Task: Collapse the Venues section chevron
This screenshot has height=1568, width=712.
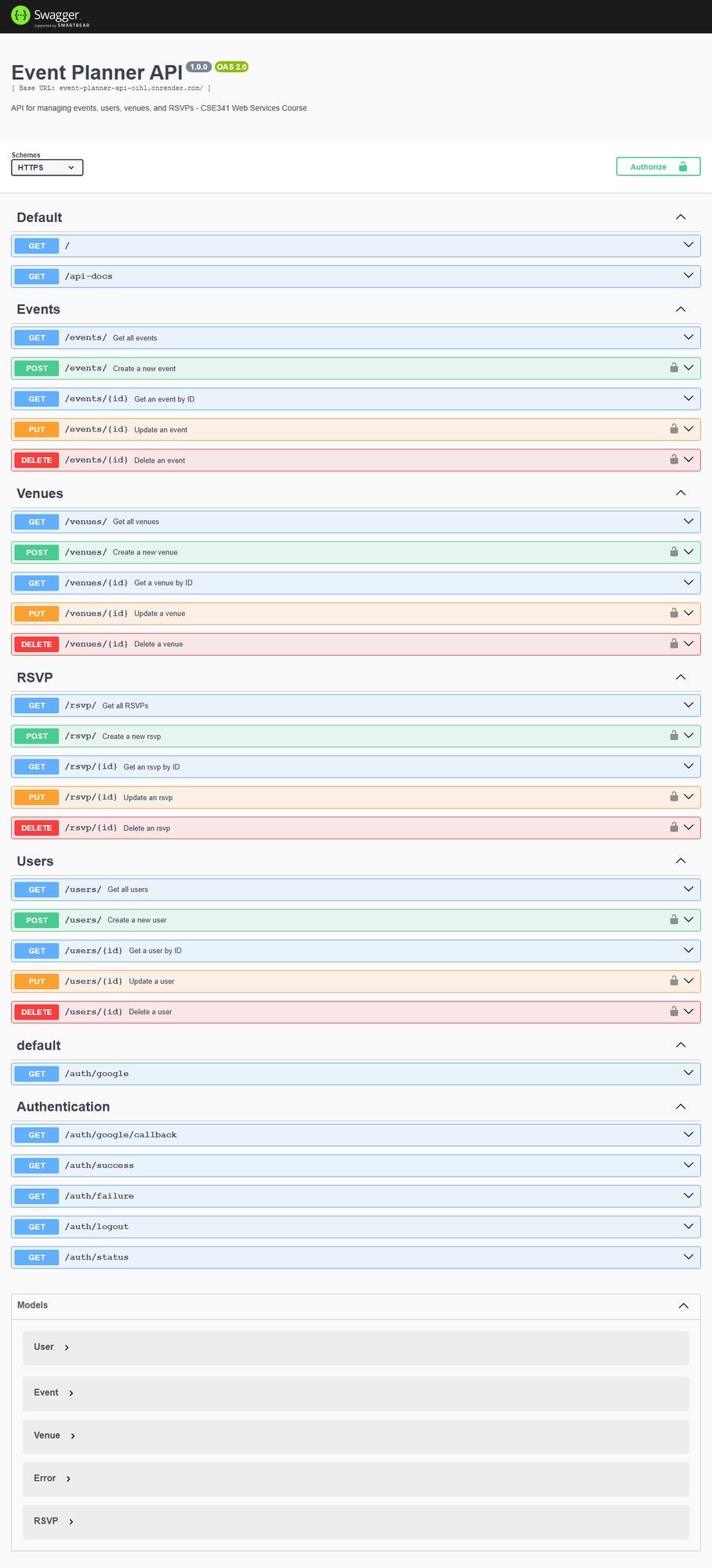Action: (x=681, y=493)
